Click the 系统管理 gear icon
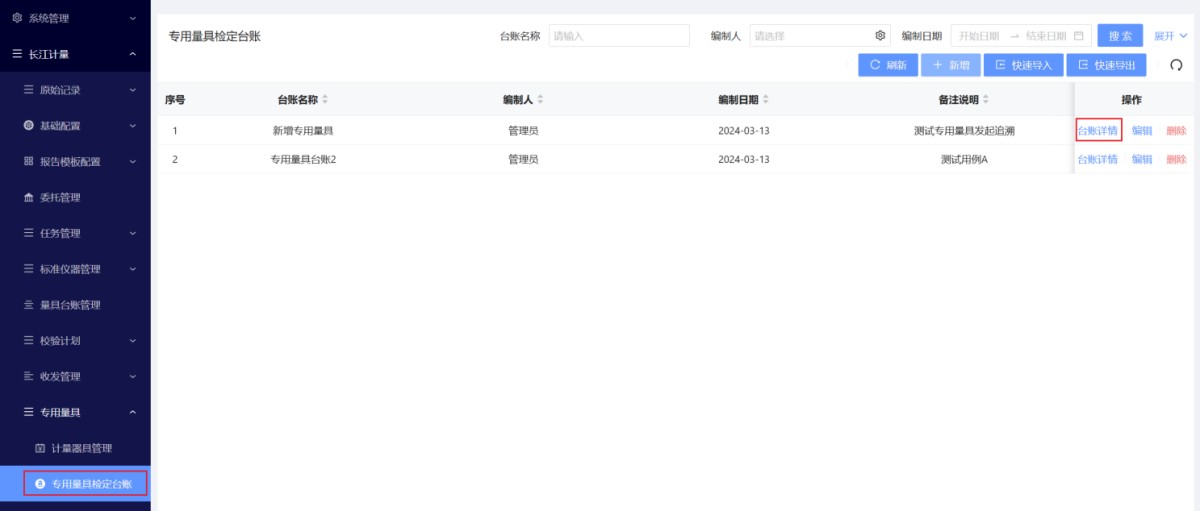The image size is (1200, 511). pos(17,18)
